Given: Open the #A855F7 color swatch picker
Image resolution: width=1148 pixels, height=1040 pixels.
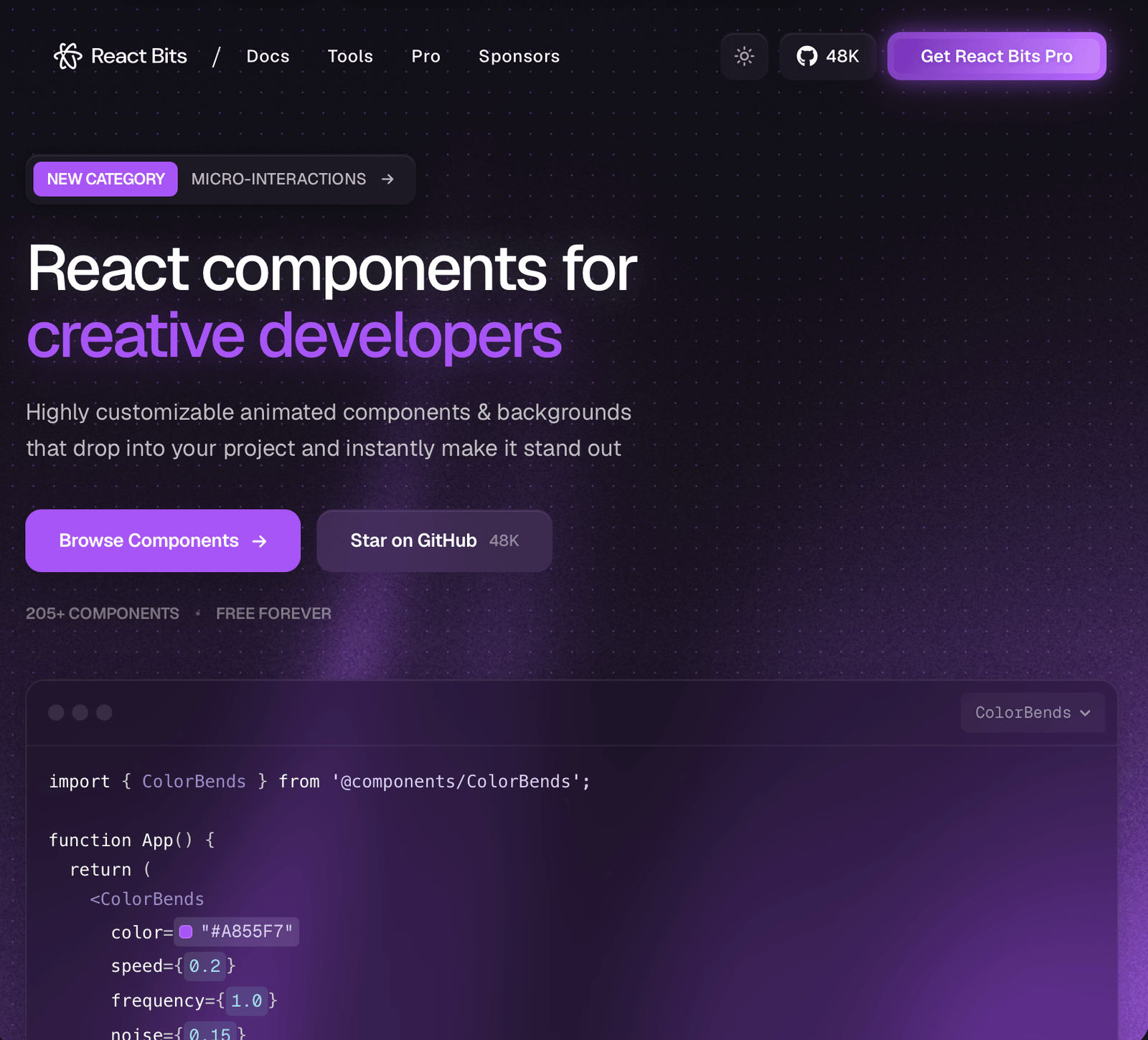Looking at the screenshot, I should 186,932.
